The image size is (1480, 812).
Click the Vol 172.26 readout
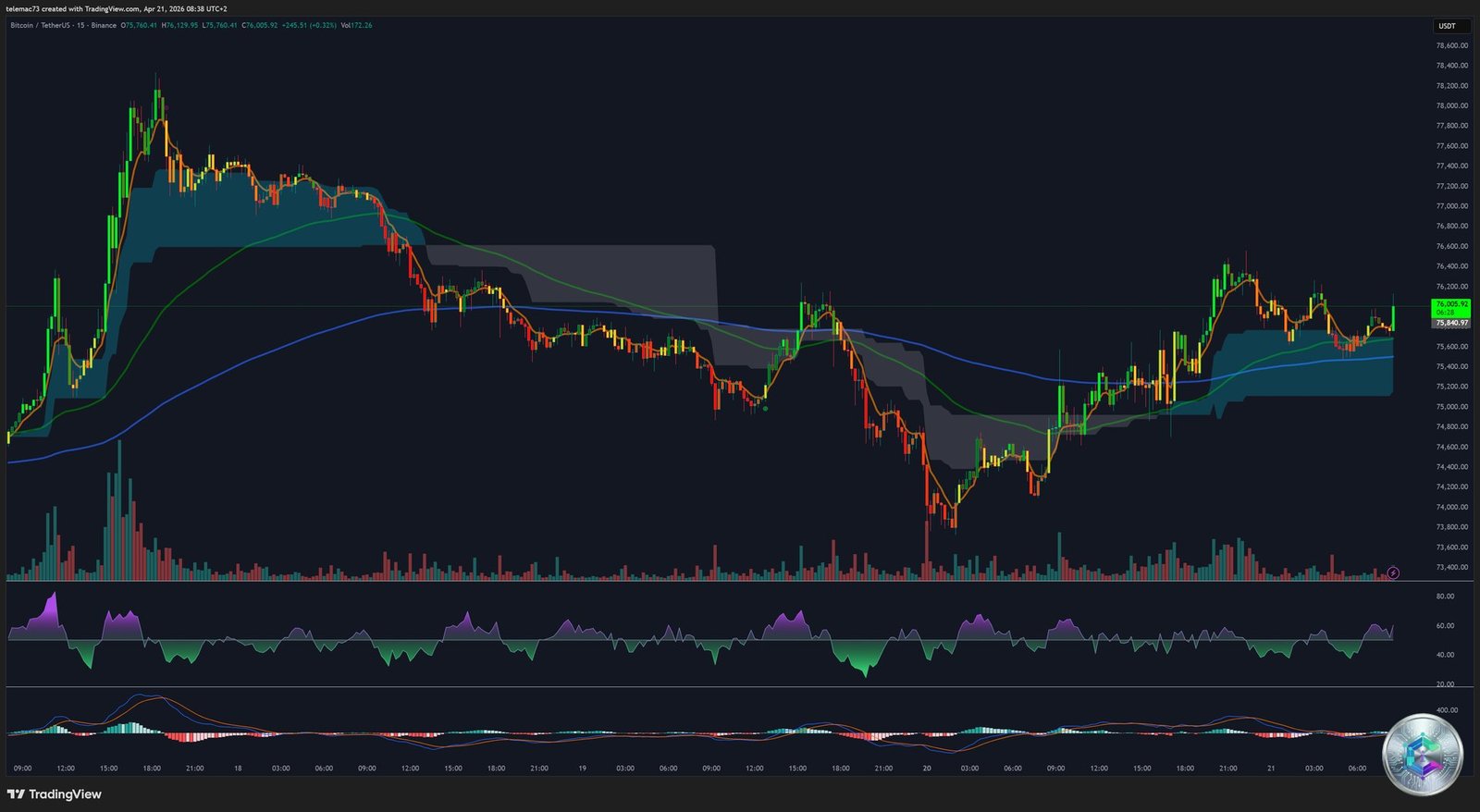coord(356,25)
